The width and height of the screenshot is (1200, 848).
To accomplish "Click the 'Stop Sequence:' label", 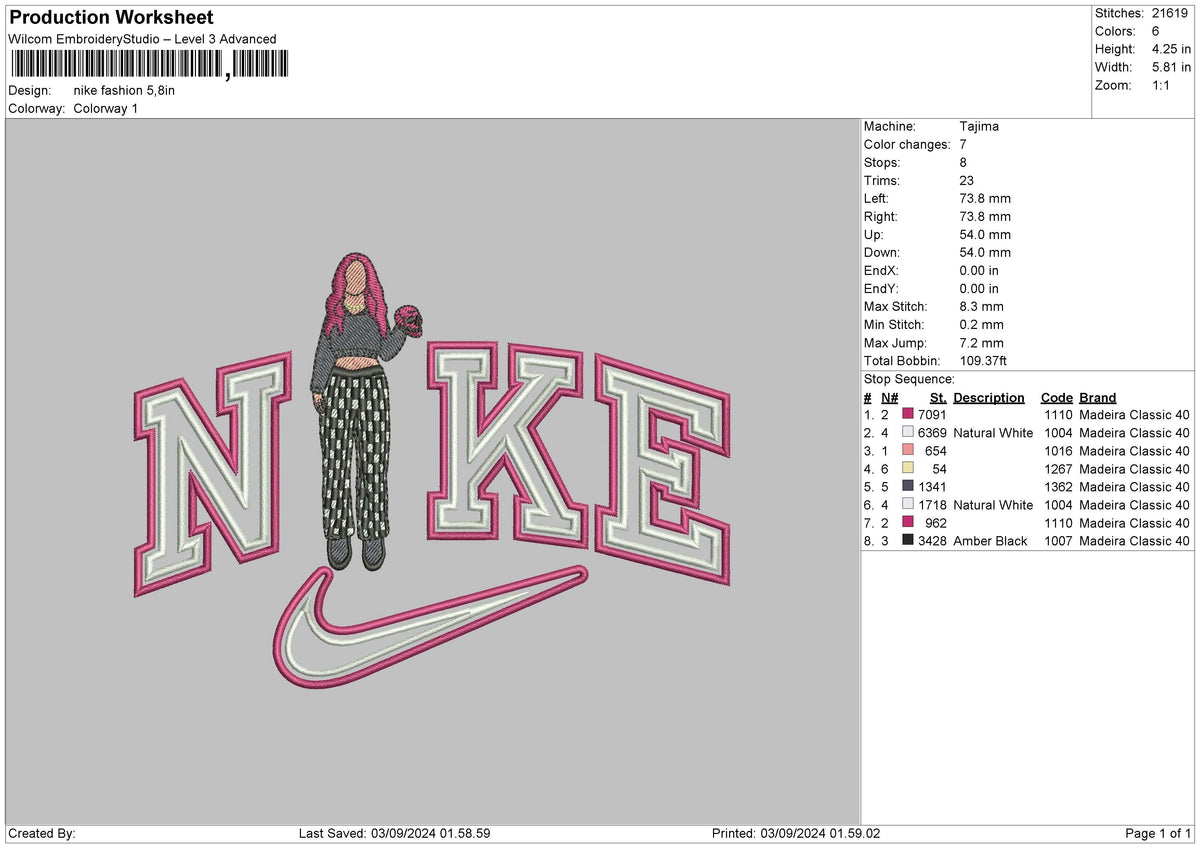I will pos(909,379).
